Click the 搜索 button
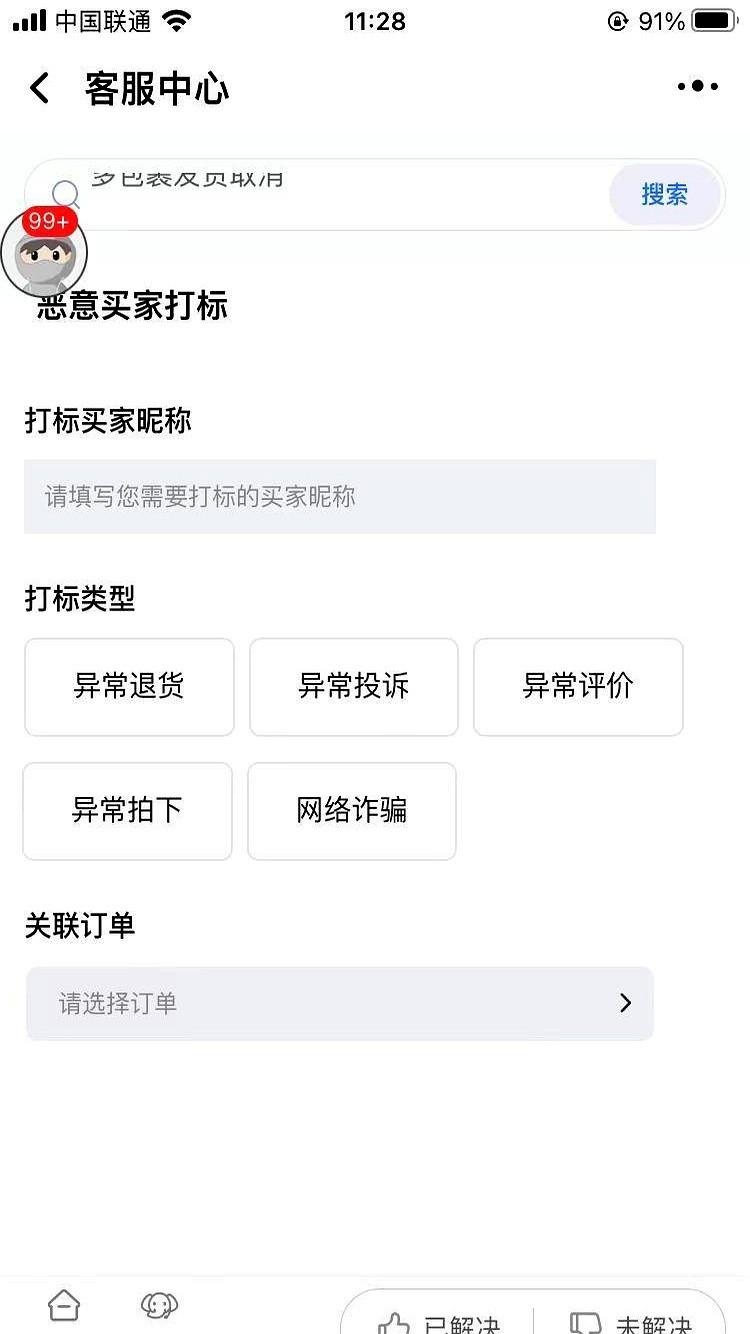 (665, 194)
